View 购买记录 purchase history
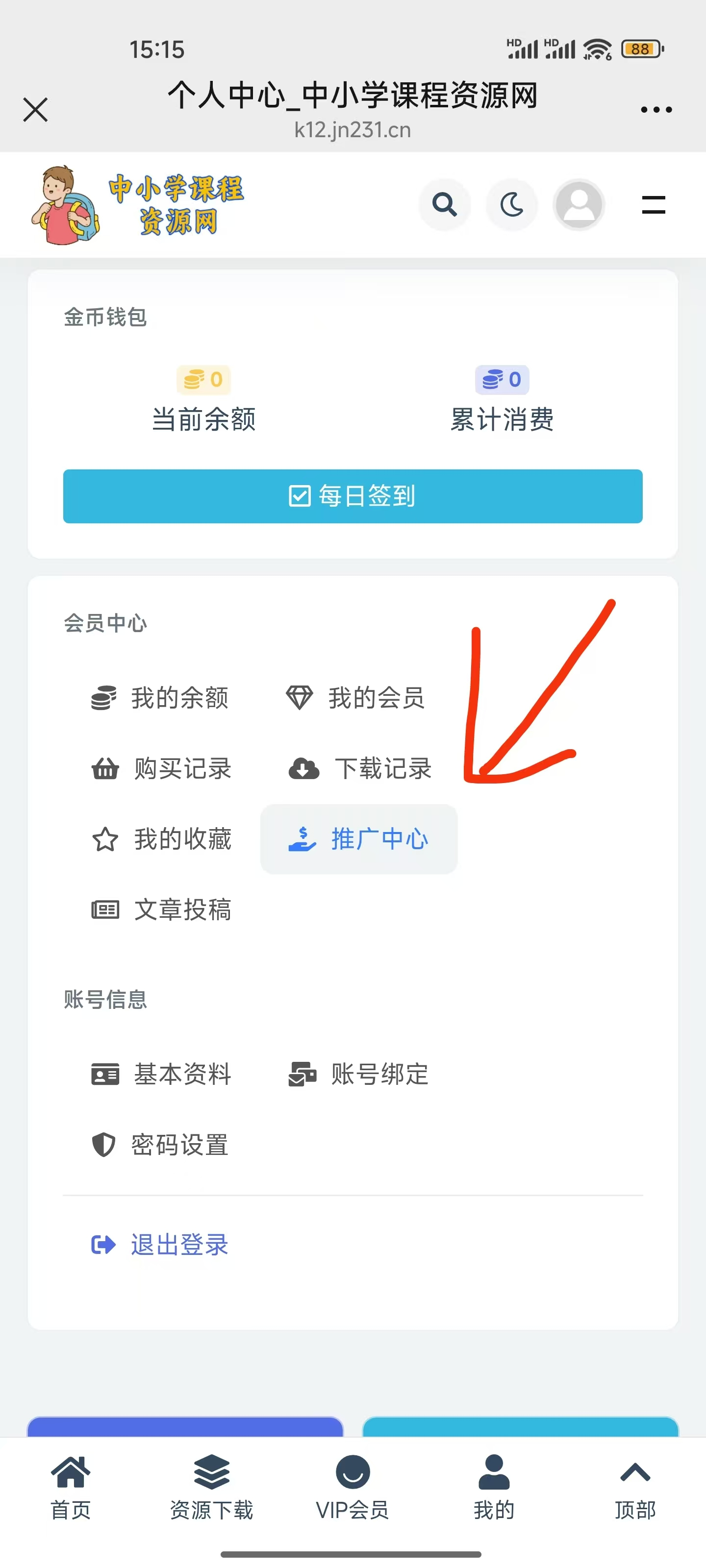706x1568 pixels. [161, 769]
